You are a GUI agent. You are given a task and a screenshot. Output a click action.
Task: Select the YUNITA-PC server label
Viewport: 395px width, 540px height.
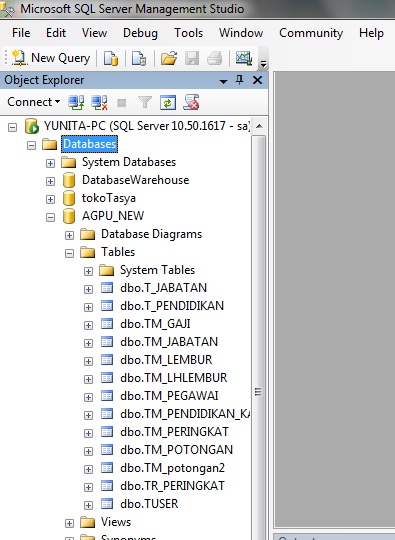pyautogui.click(x=146, y=126)
